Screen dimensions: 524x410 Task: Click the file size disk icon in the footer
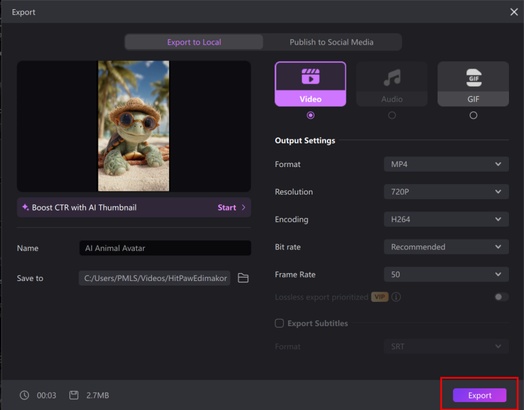click(x=74, y=395)
